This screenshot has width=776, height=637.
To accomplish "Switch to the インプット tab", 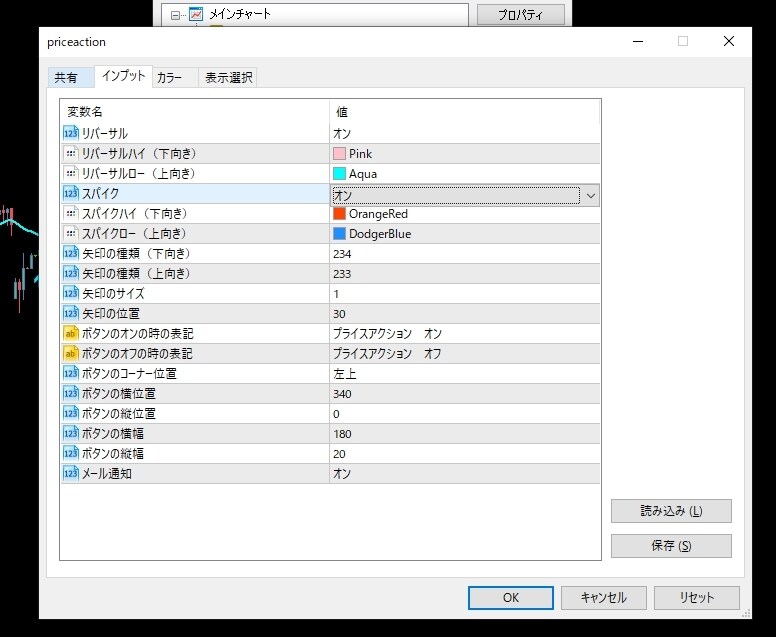I will 123,76.
